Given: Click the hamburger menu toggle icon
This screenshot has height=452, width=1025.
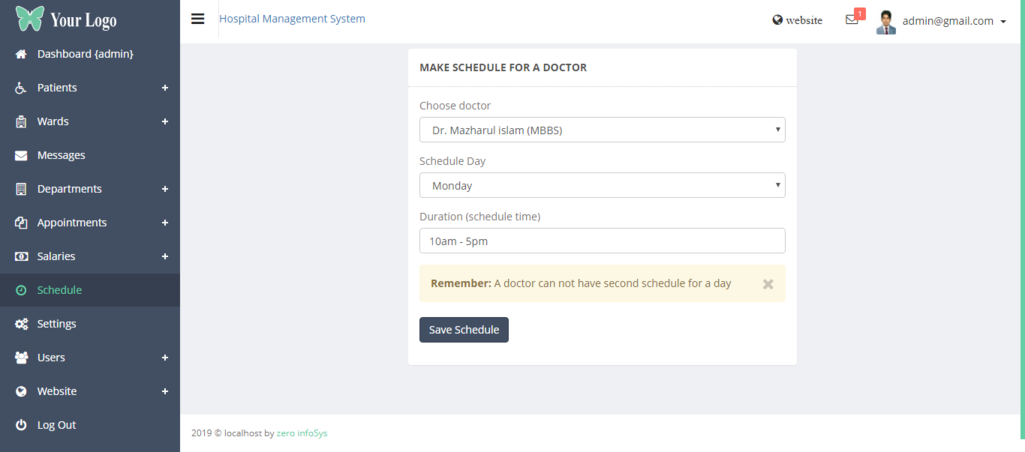Looking at the screenshot, I should 197,19.
